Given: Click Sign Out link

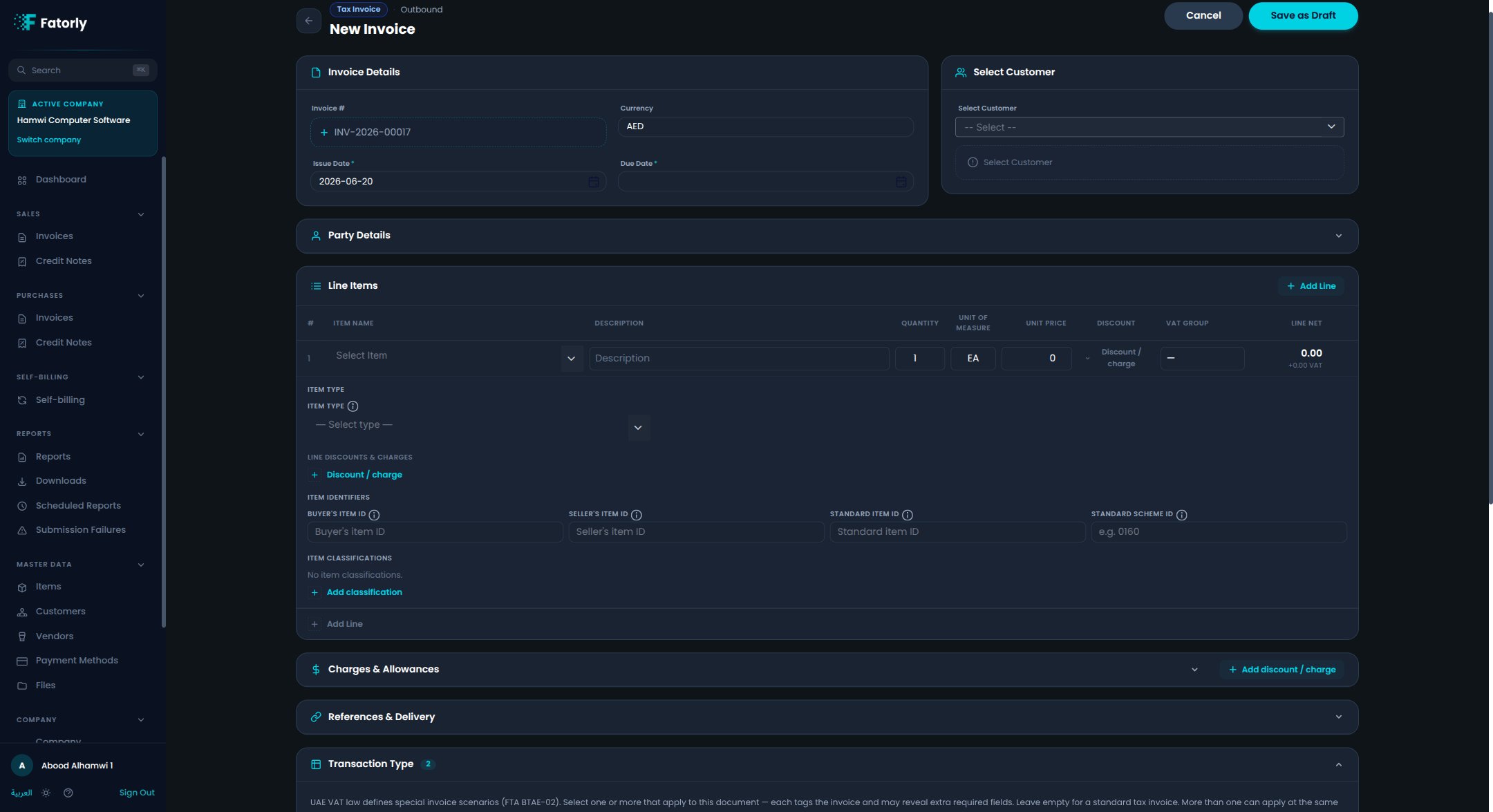Looking at the screenshot, I should tap(137, 793).
